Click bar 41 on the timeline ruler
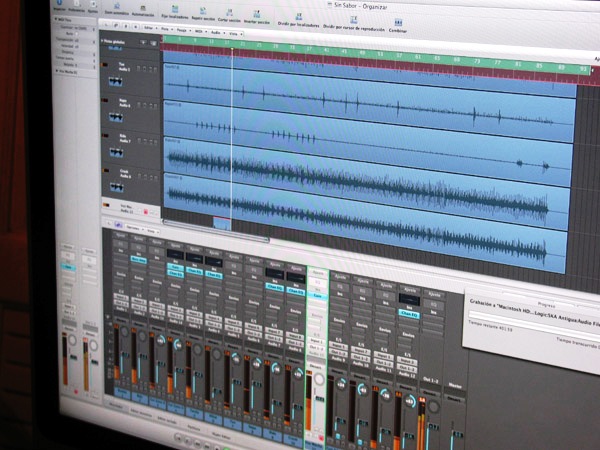 pyautogui.click(x=326, y=51)
